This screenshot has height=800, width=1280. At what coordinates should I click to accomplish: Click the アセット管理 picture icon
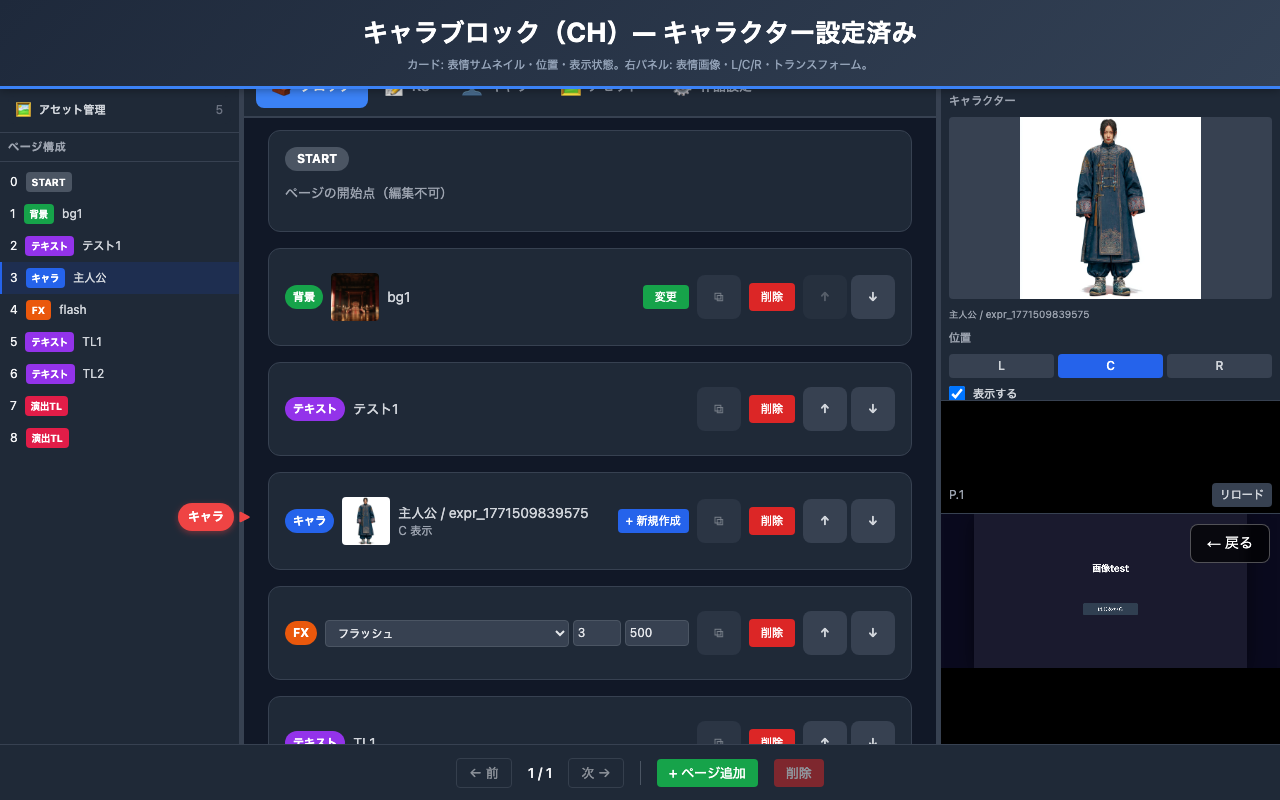(23, 110)
